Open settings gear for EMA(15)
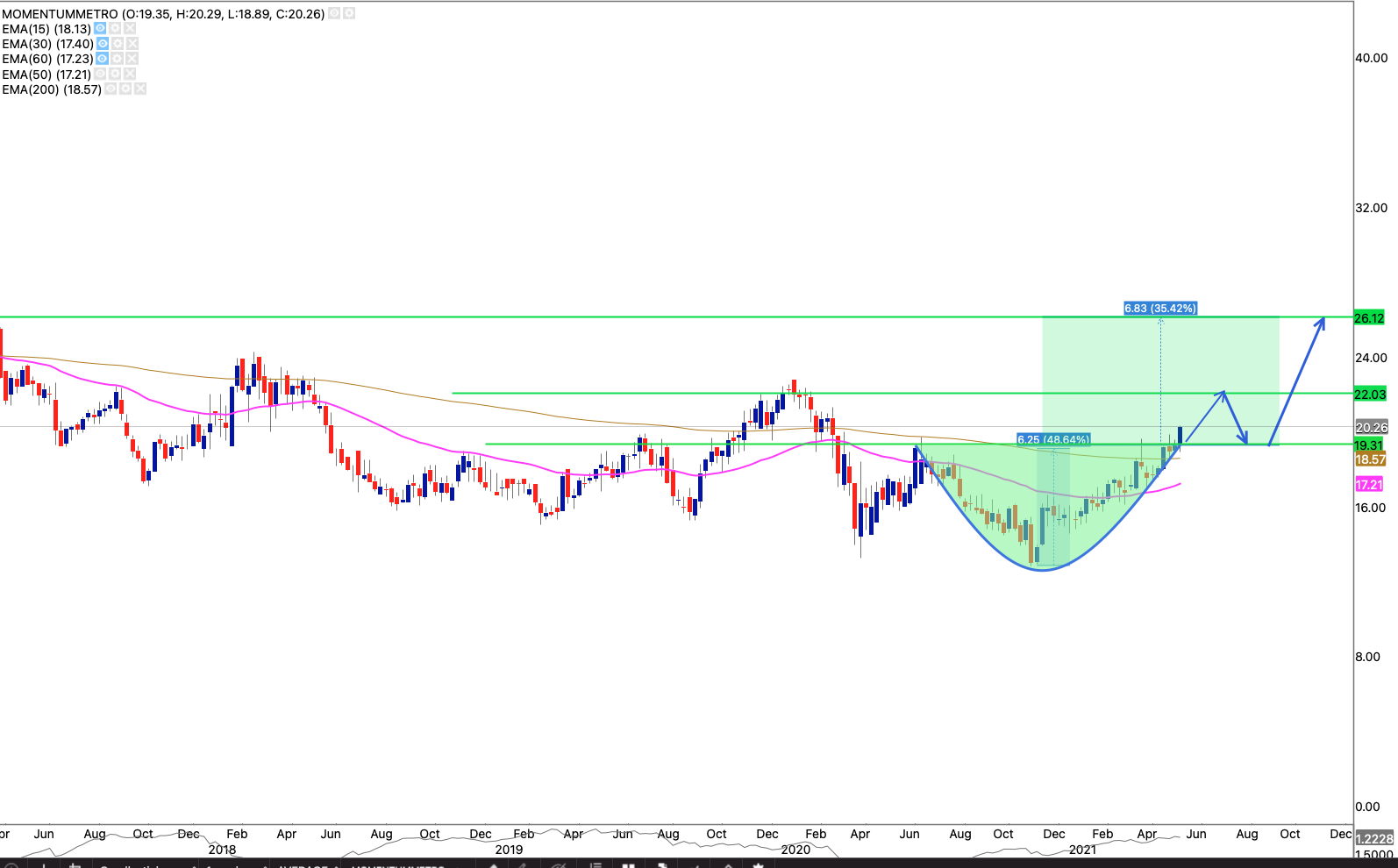The height and width of the screenshot is (868, 1398). coord(115,29)
